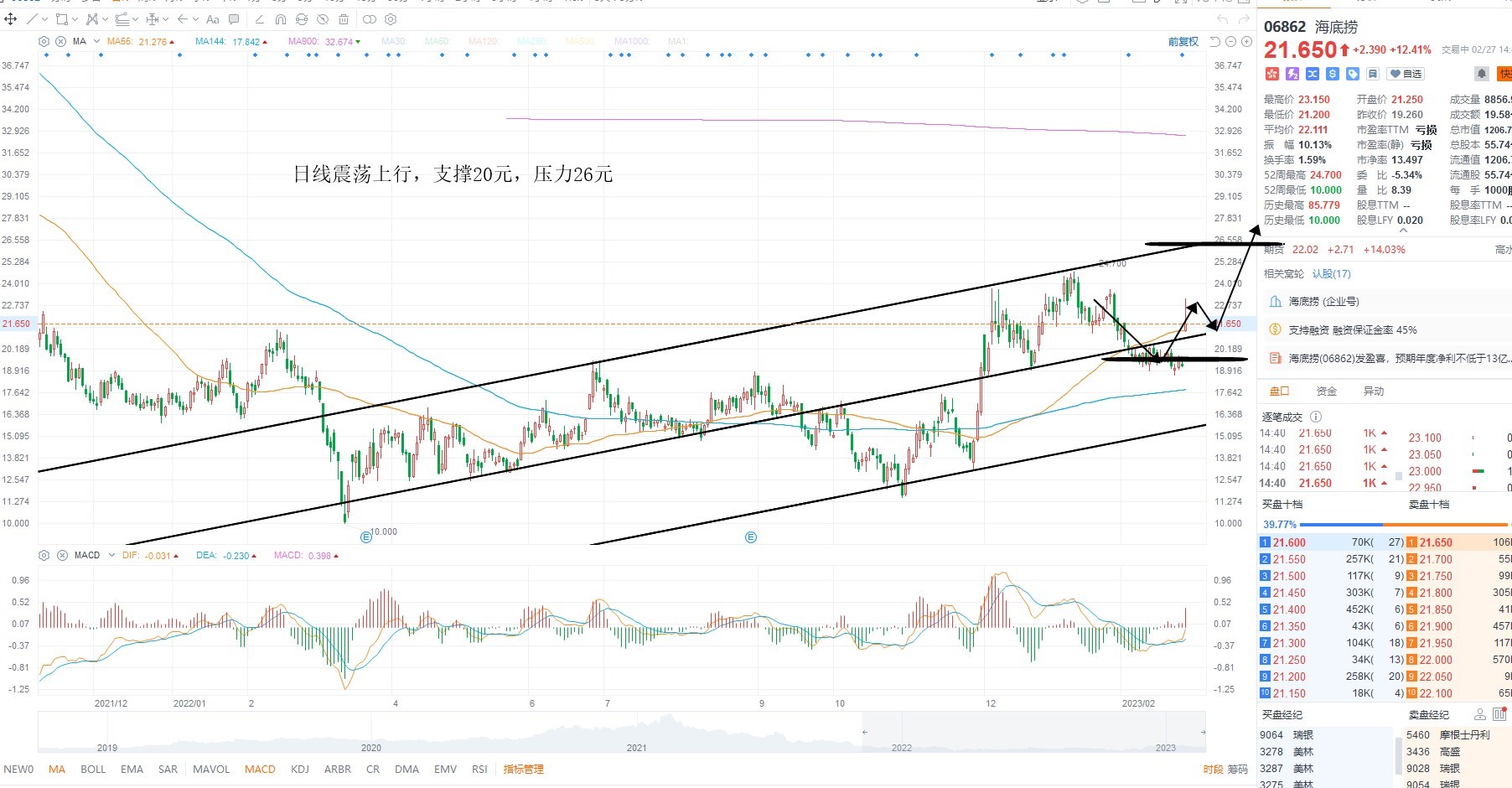Click the linked circles overlay icon

click(370, 18)
